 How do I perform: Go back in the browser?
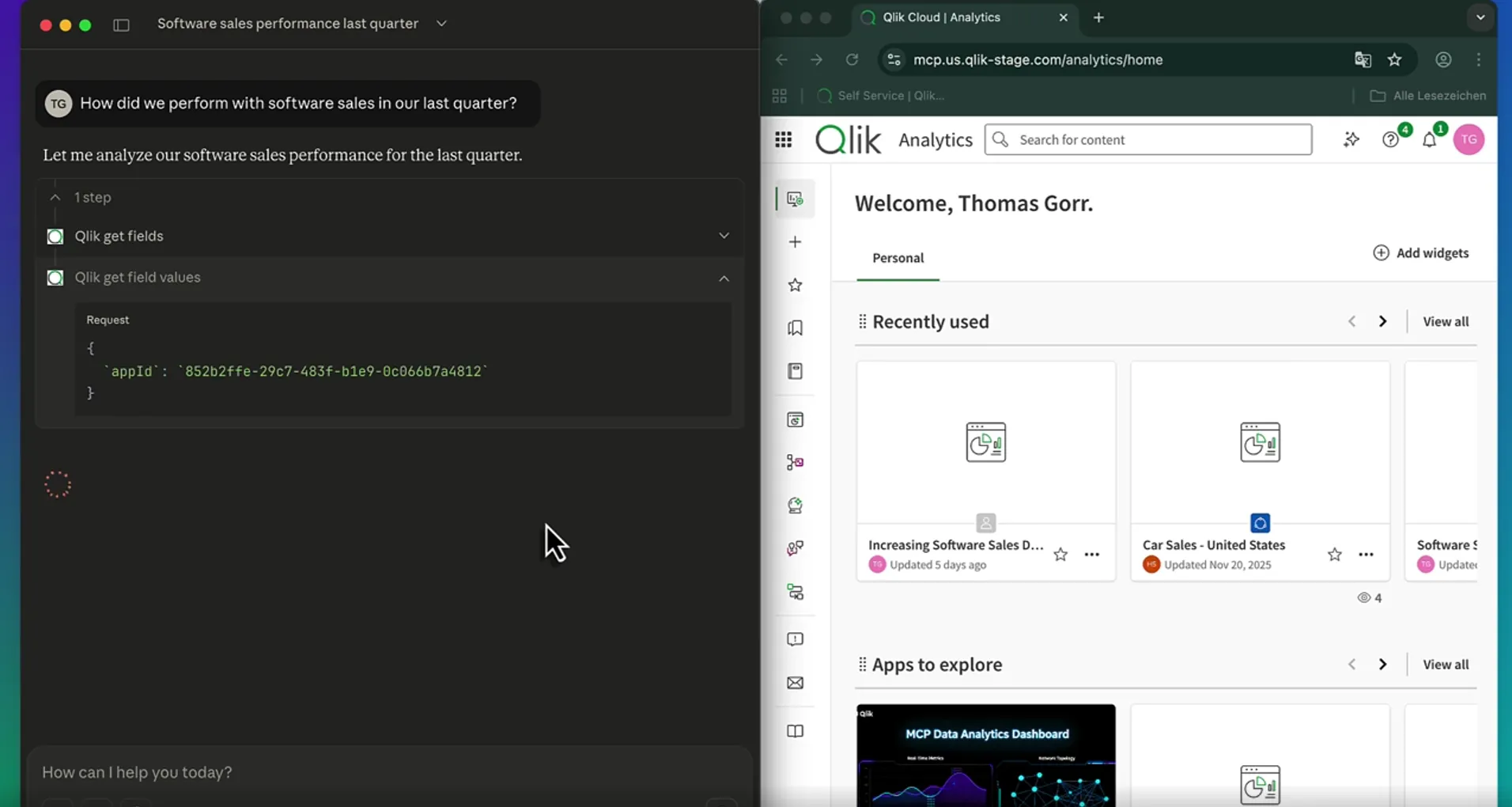[781, 59]
